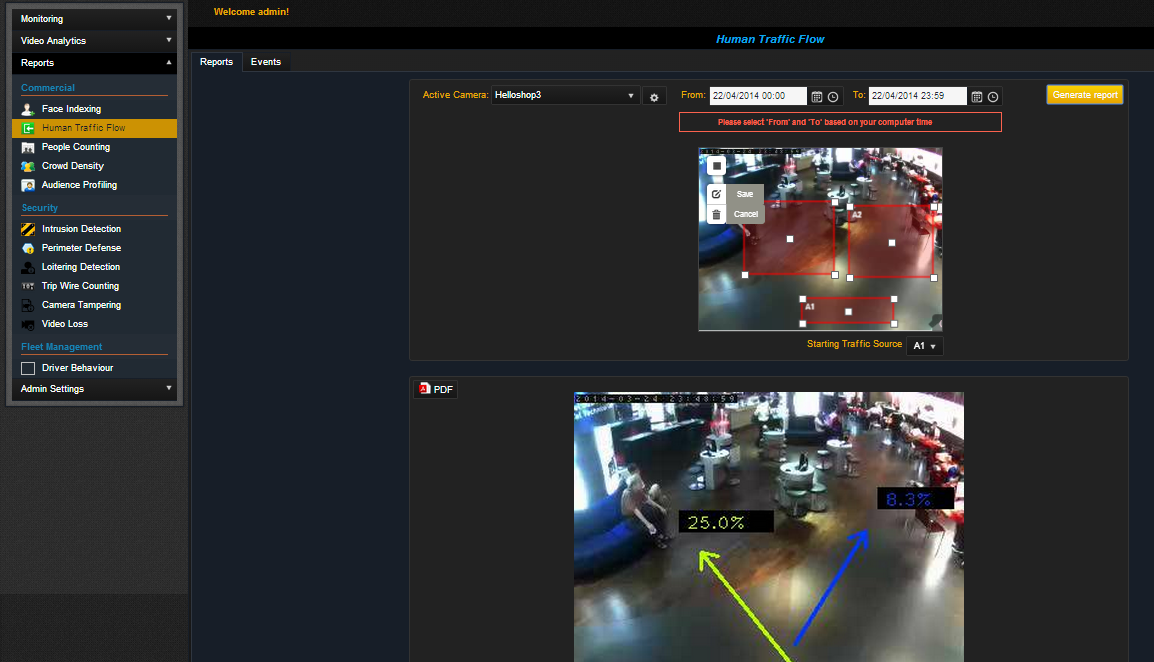Screen dimensions: 1154x662
Task: Open Driver Behaviour report
Action: tap(77, 368)
